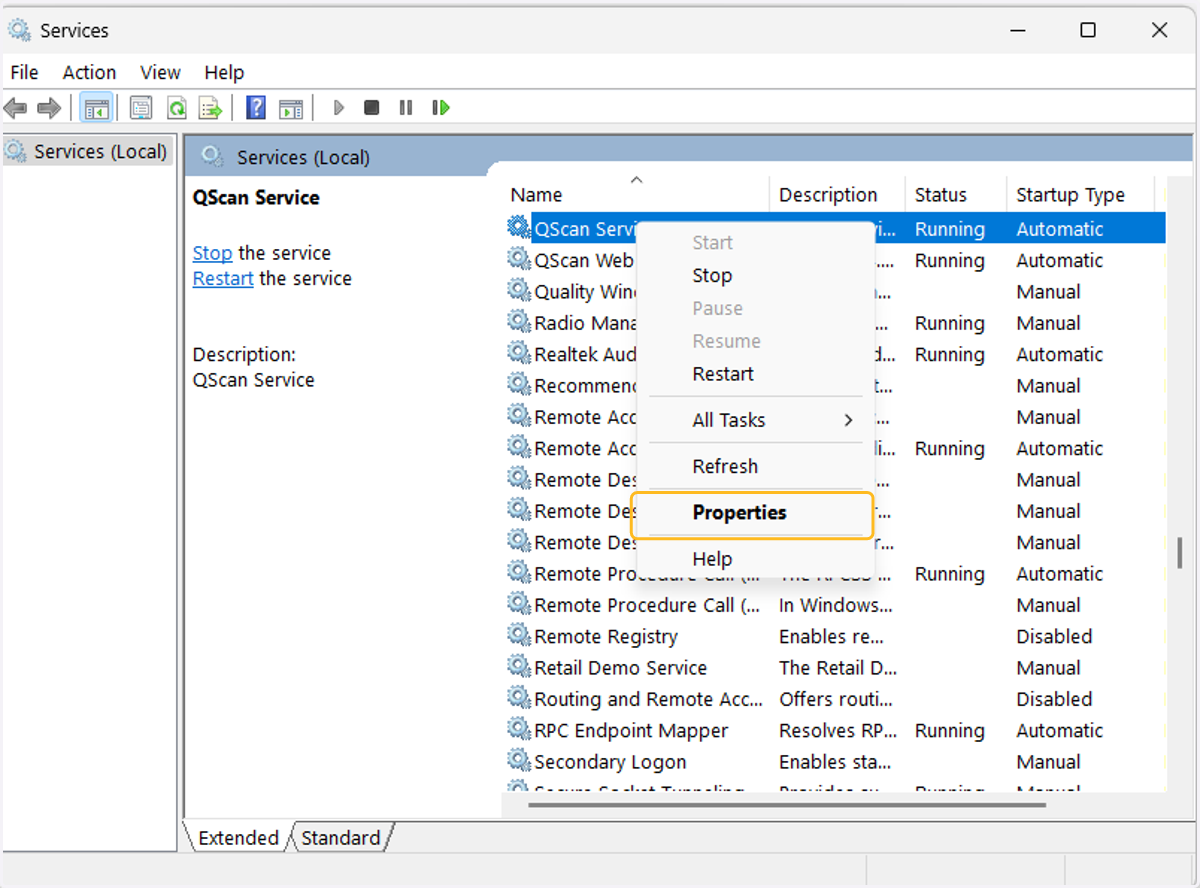Choose Stop in the context menu

pos(756,275)
